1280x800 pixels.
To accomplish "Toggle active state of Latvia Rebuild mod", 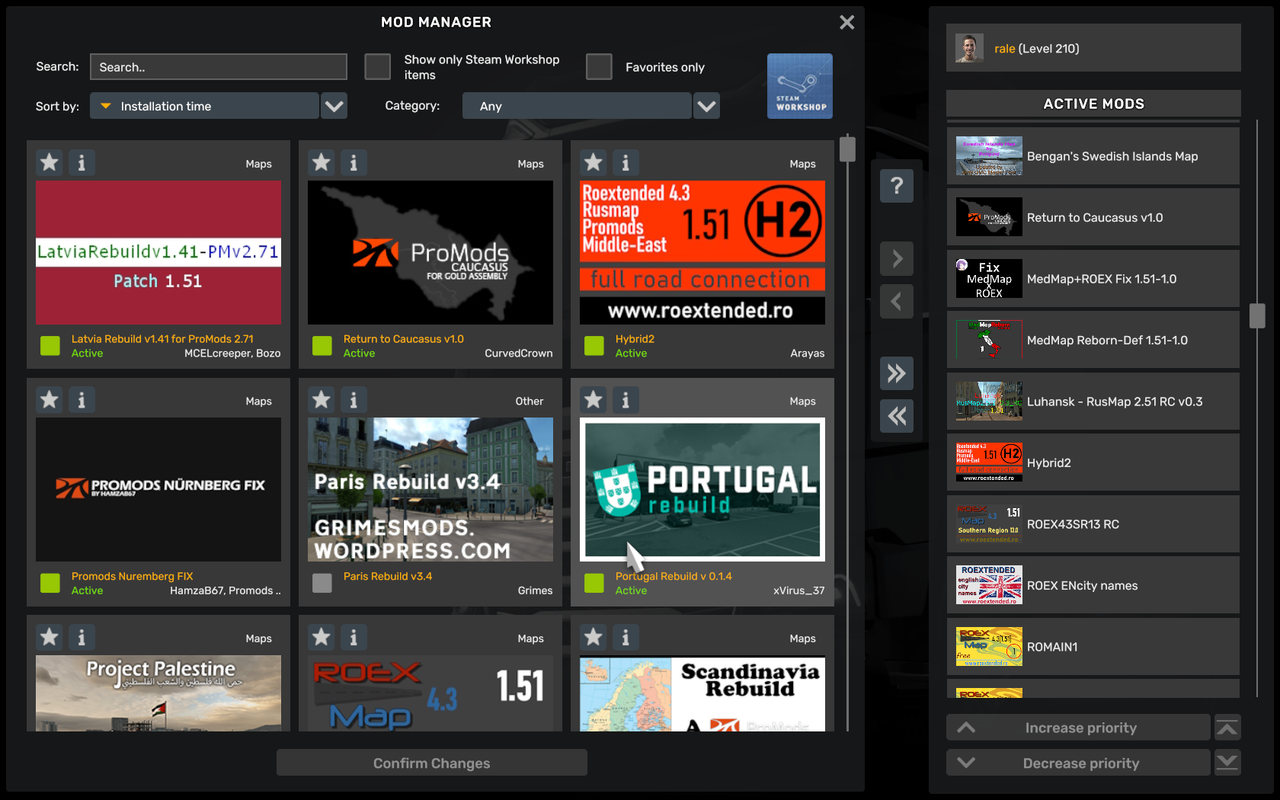I will pyautogui.click(x=50, y=346).
